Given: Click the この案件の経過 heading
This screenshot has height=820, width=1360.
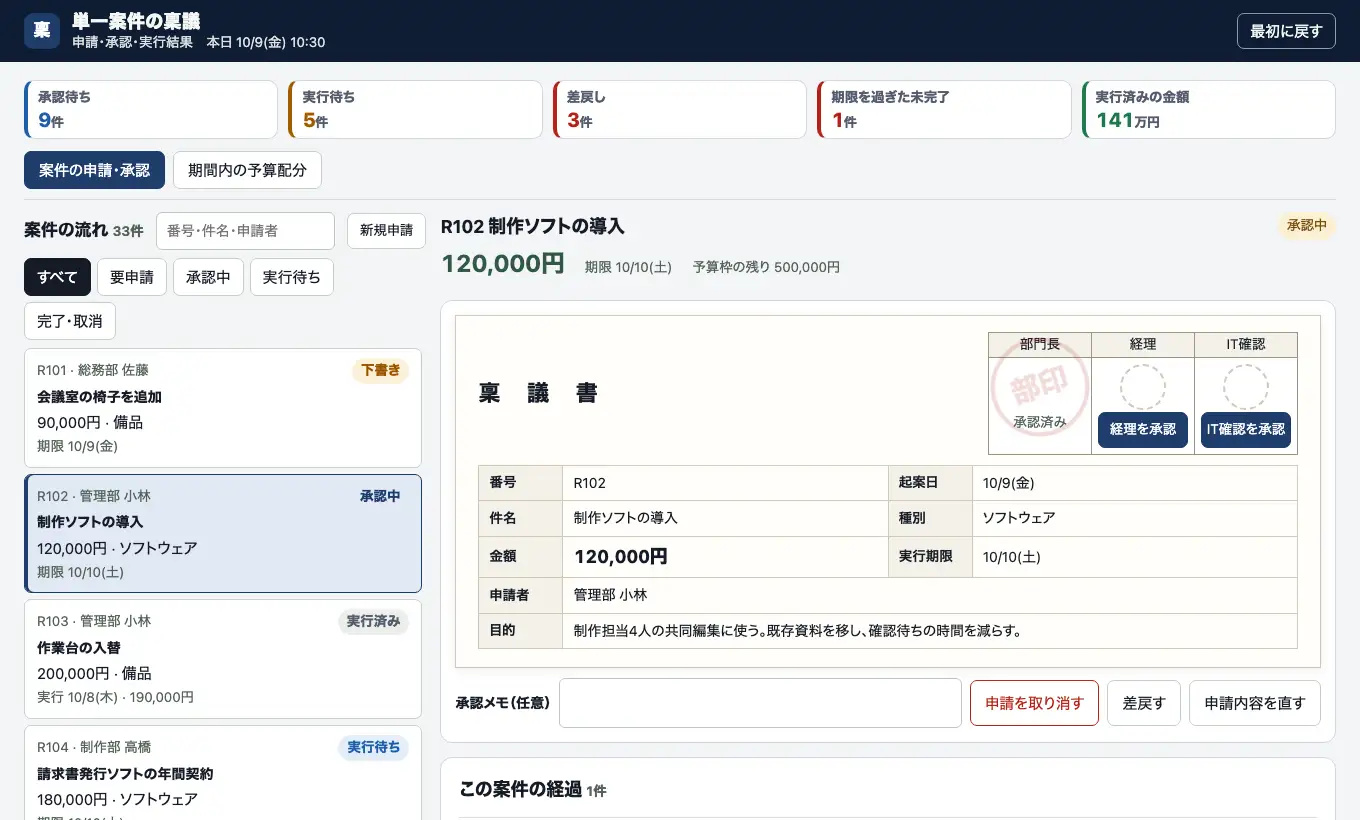Looking at the screenshot, I should (x=520, y=789).
